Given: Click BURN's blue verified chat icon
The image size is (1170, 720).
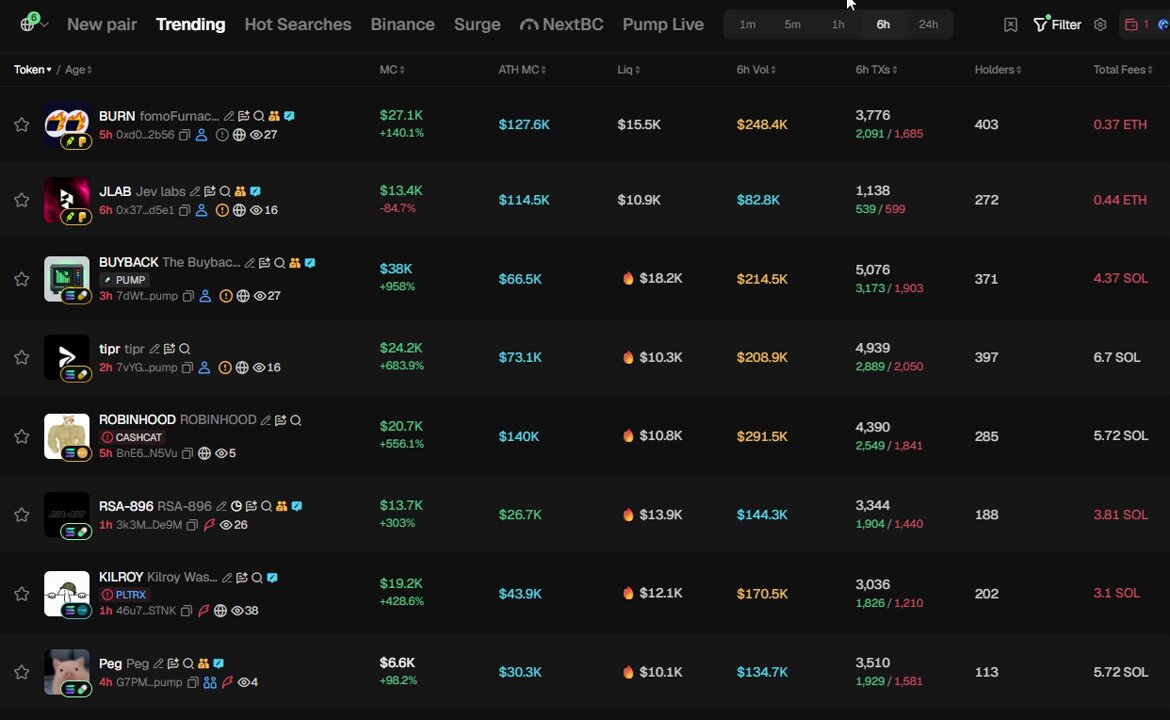Looking at the screenshot, I should 289,116.
